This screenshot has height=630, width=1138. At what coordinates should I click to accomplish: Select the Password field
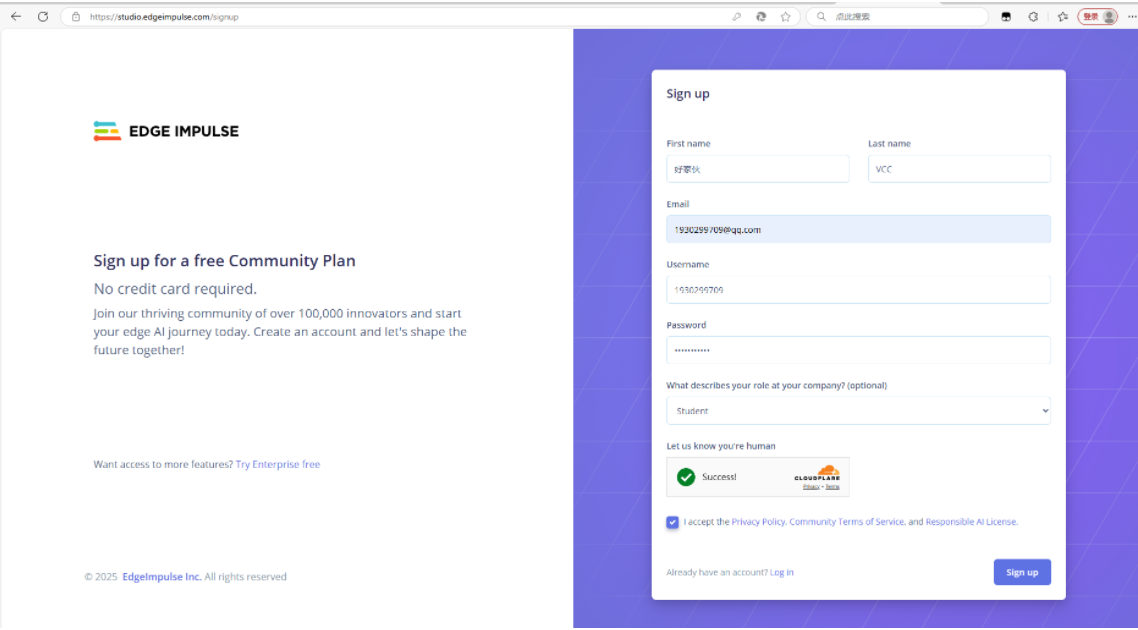click(x=859, y=350)
